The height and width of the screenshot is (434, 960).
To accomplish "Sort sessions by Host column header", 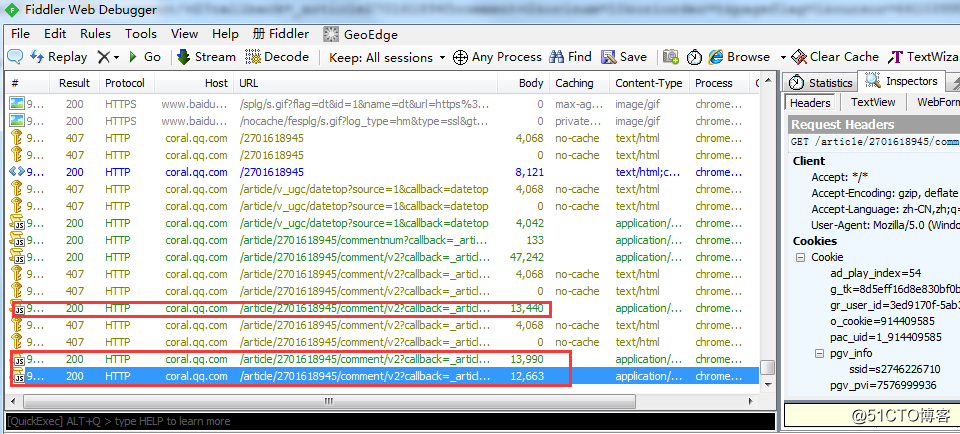I will click(x=195, y=83).
